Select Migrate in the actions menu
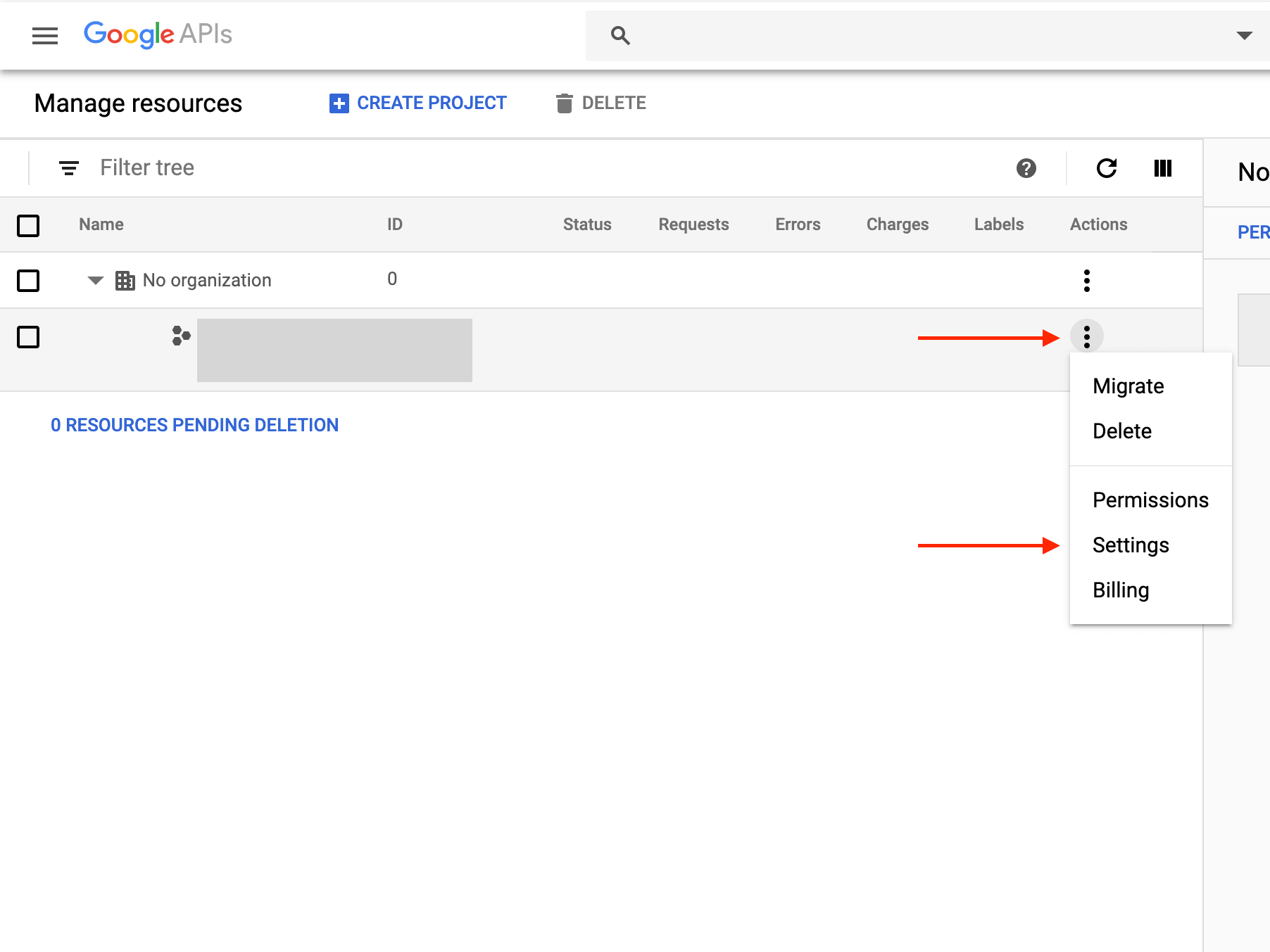 1128,386
